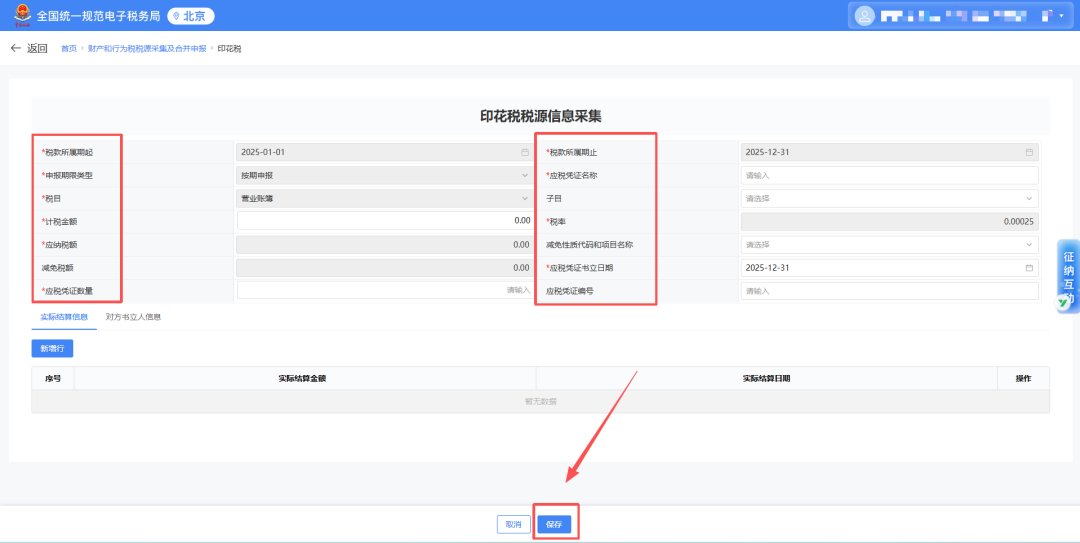Open calendar icon for 应税凭证书立日期

coord(1029,268)
